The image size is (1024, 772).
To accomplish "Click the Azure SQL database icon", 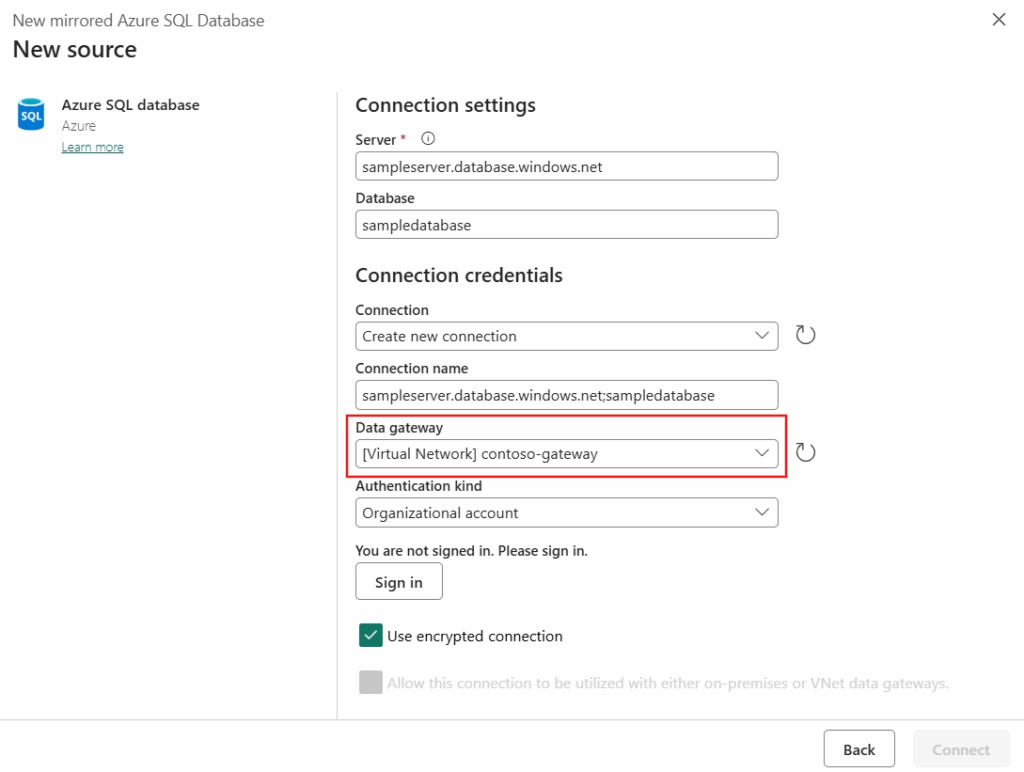I will coord(31,114).
